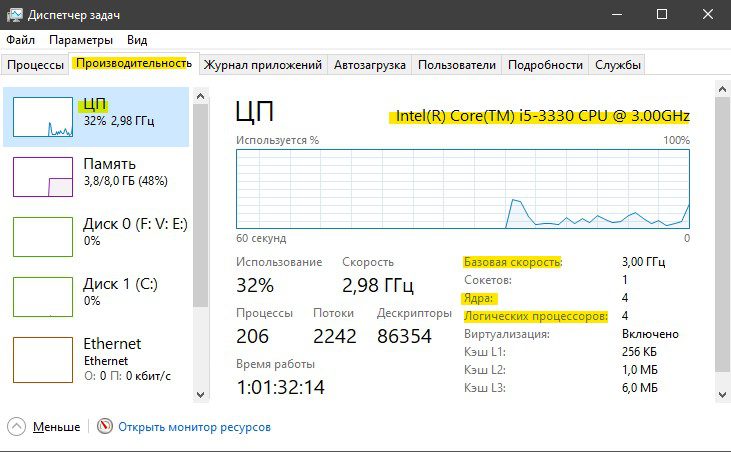Open the Параметры menu

click(x=81, y=40)
